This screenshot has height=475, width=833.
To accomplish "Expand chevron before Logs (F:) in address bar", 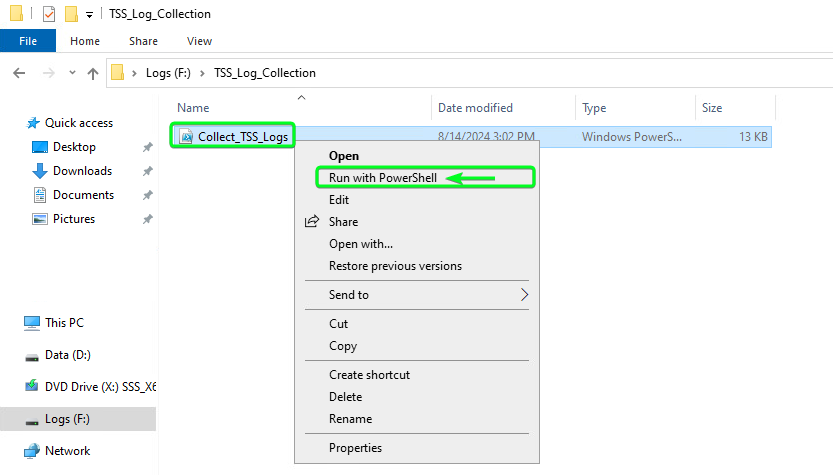I will pyautogui.click(x=134, y=73).
